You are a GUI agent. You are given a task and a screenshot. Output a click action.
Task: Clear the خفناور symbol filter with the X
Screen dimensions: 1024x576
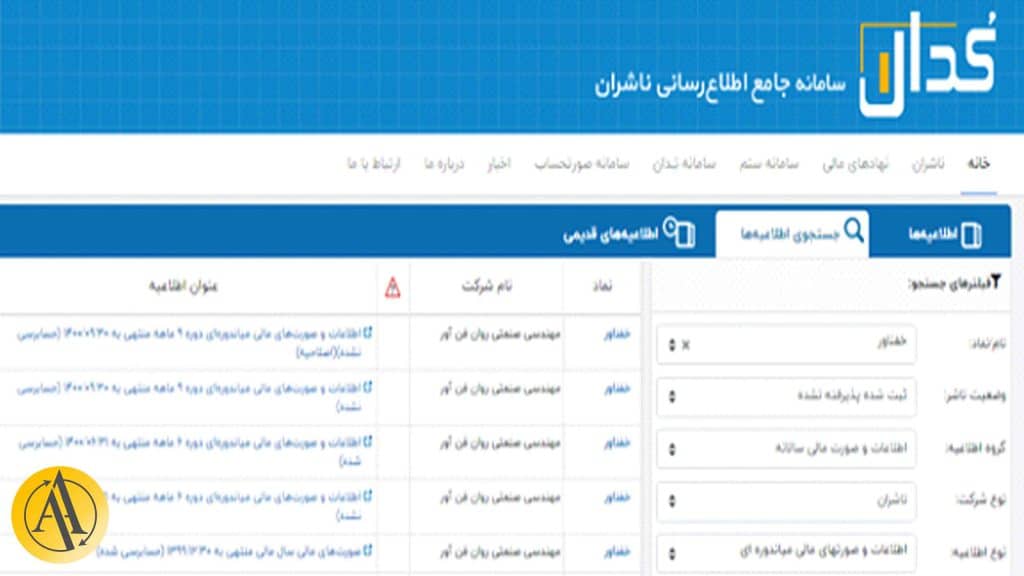(686, 345)
